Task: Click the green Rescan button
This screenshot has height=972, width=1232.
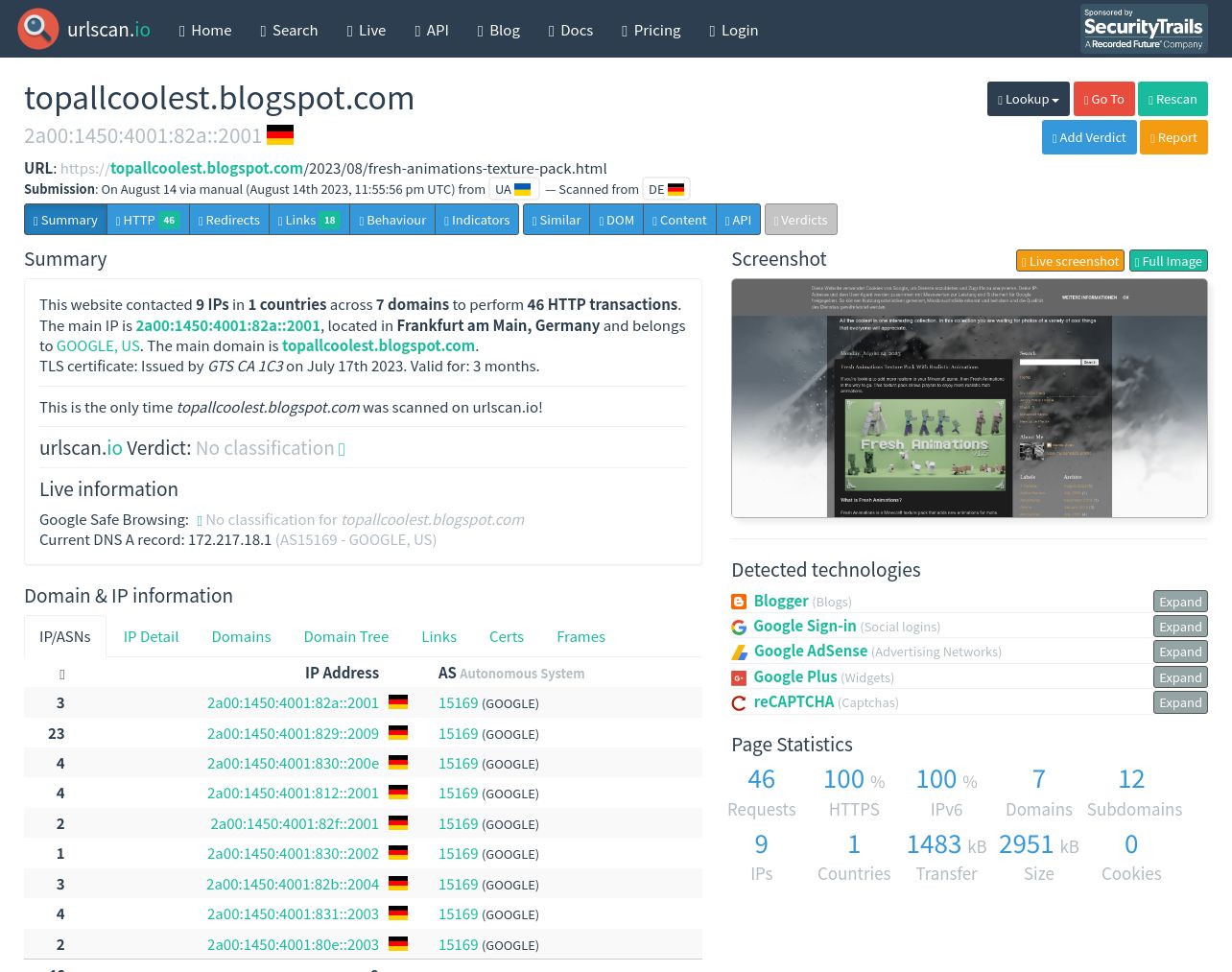Action: [x=1173, y=99]
